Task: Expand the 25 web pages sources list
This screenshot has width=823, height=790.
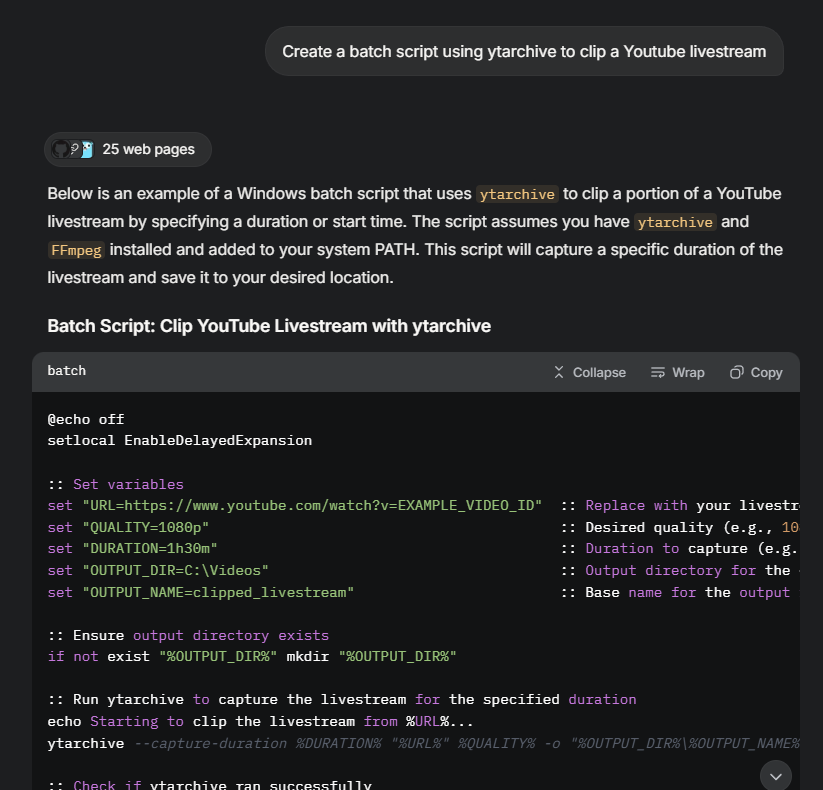Action: click(148, 149)
